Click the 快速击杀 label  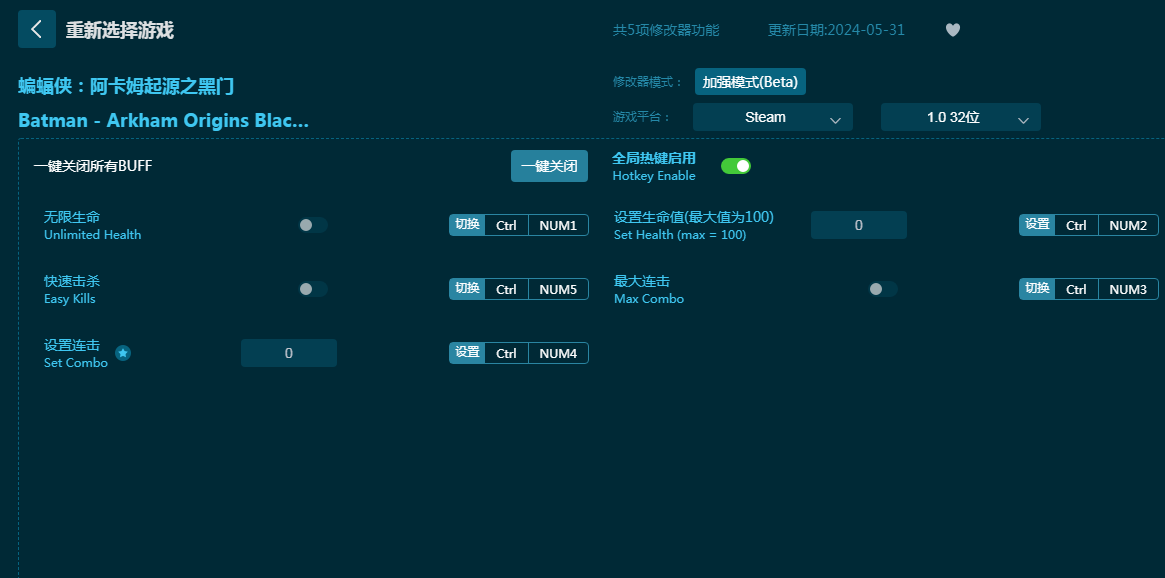click(72, 281)
